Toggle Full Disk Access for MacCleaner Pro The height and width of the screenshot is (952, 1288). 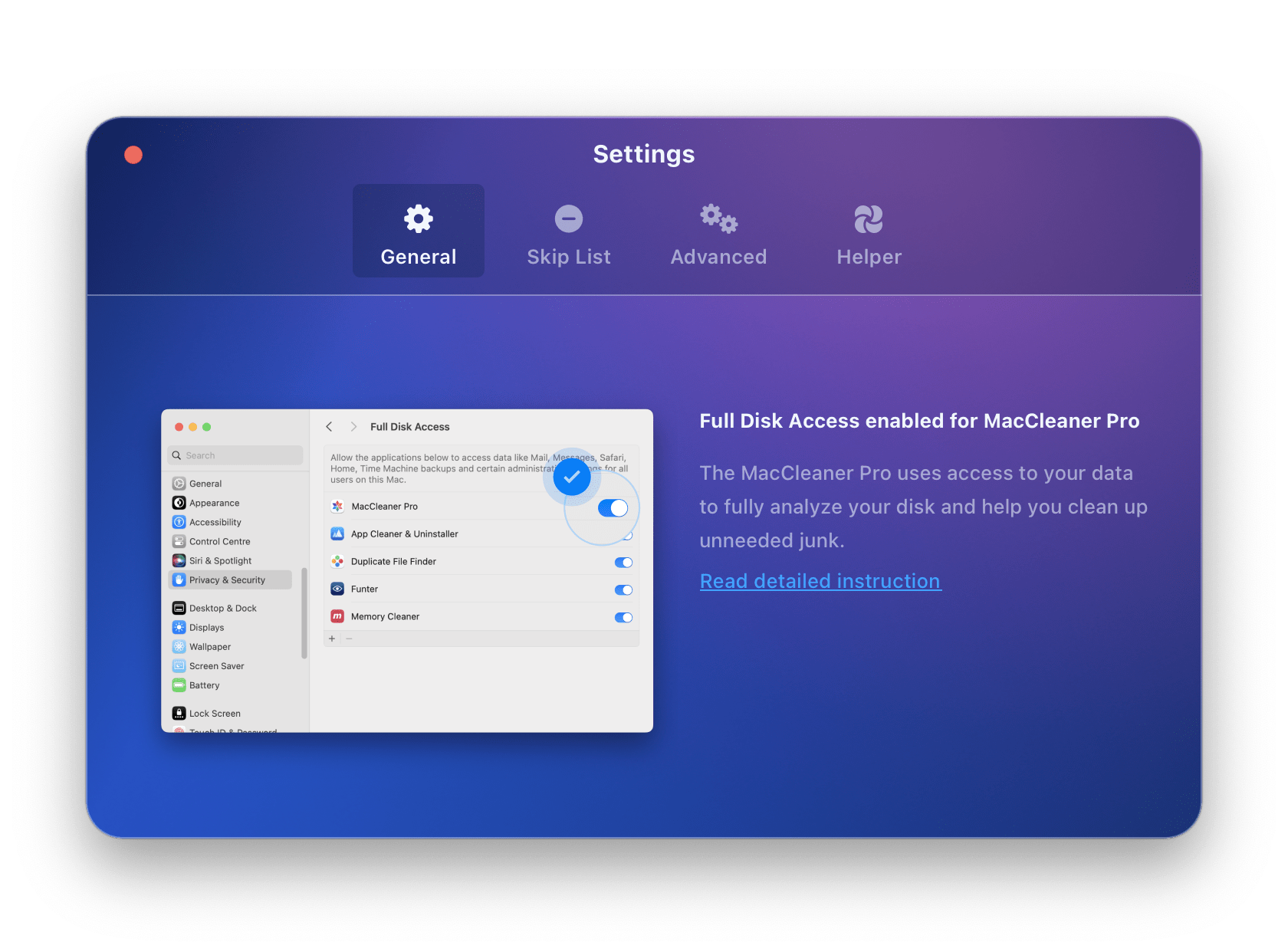coord(613,507)
